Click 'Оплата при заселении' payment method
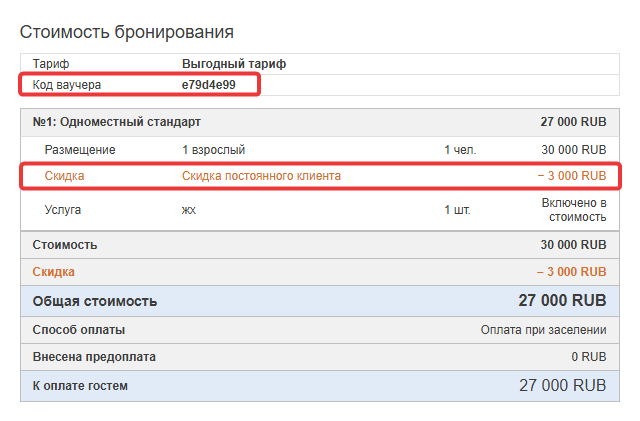 coord(543,330)
